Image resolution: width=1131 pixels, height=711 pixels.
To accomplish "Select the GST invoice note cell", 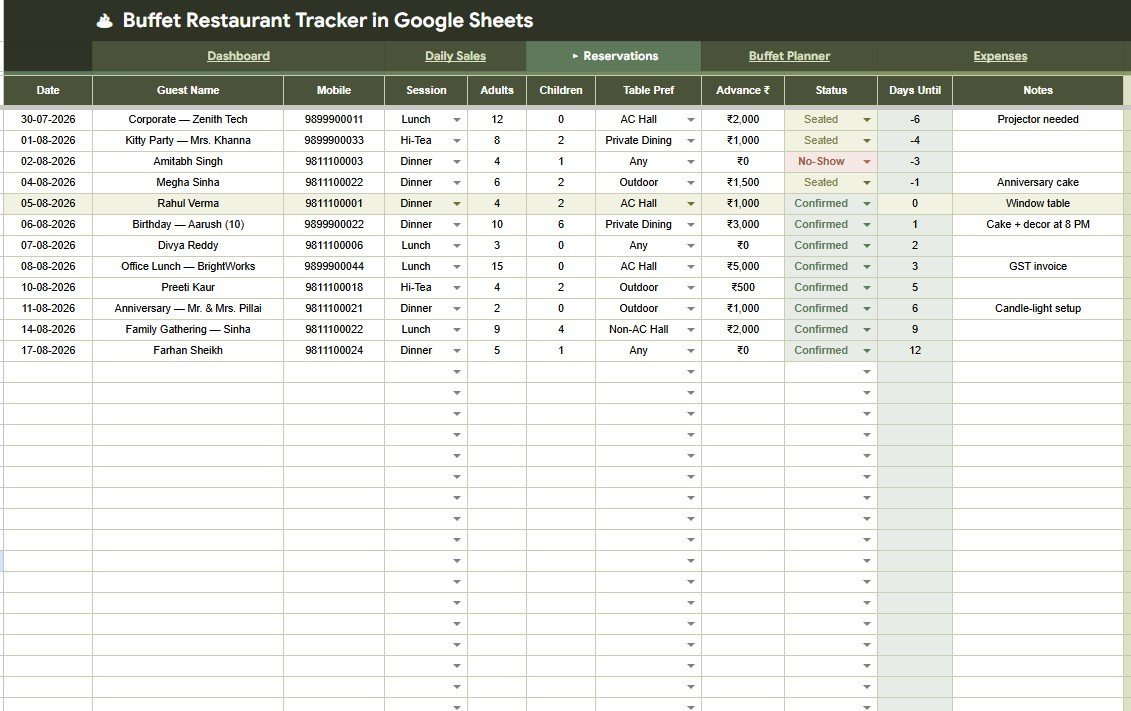I will tap(1037, 266).
